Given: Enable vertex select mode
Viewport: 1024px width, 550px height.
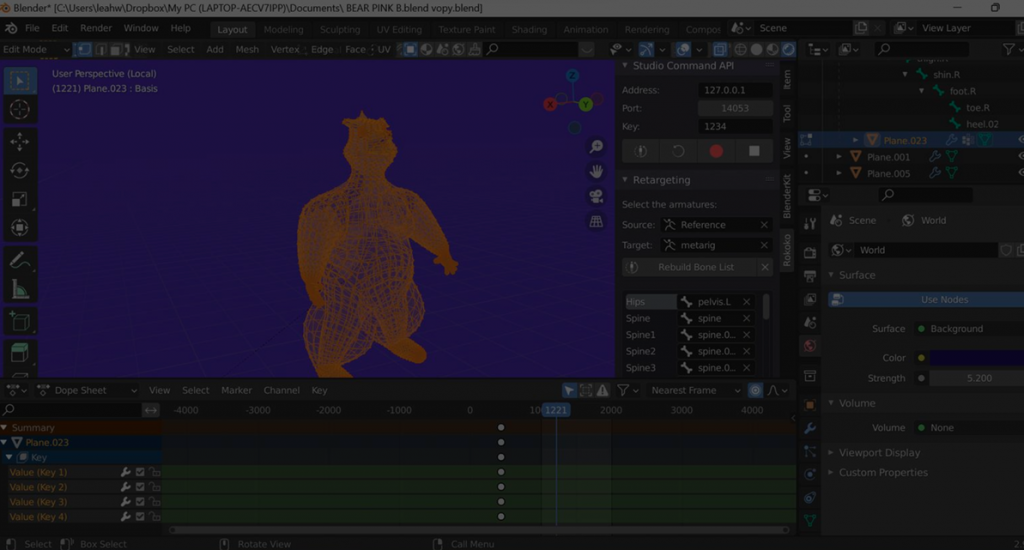Looking at the screenshot, I should pyautogui.click(x=84, y=50).
